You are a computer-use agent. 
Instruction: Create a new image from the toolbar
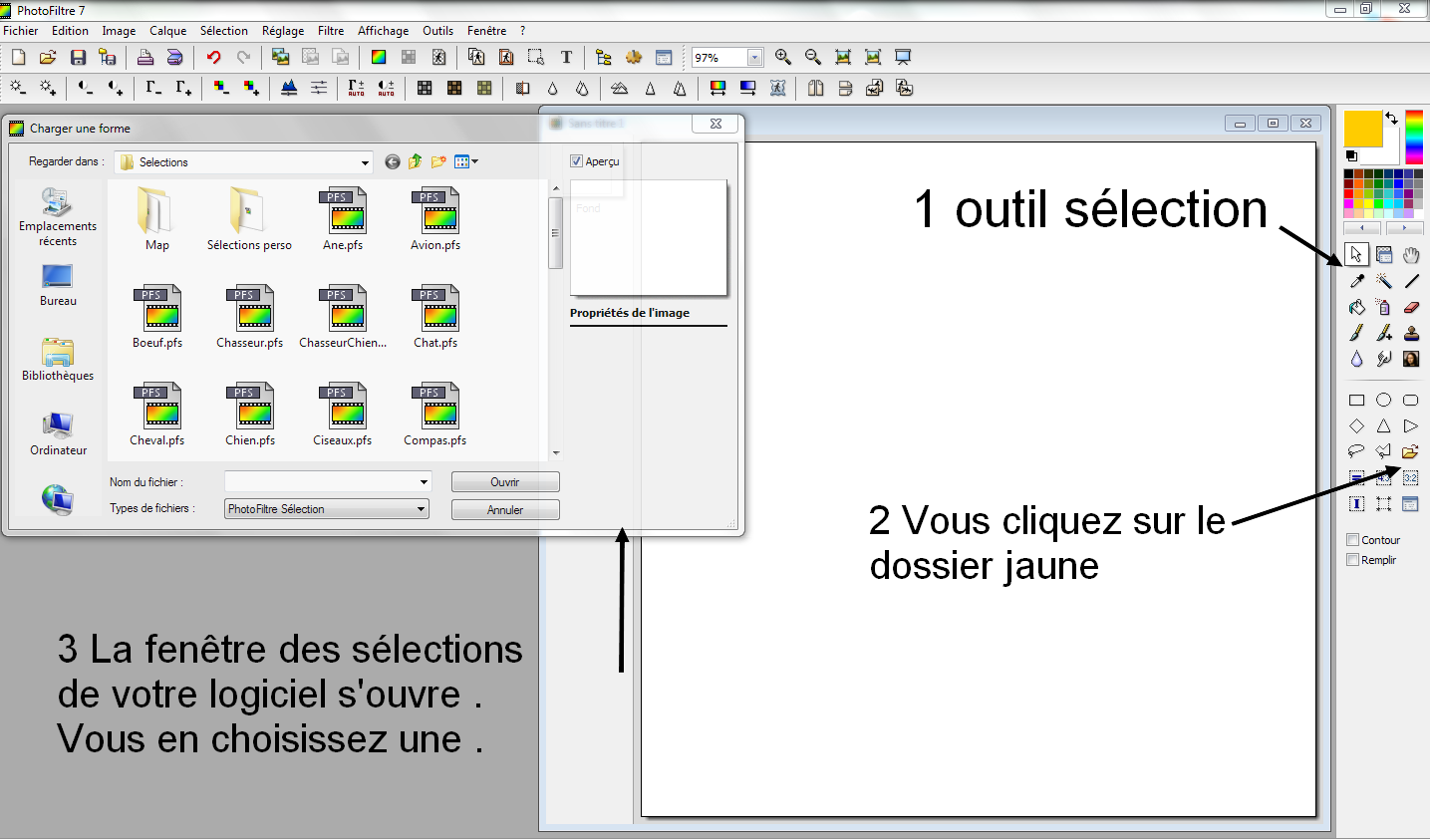coord(18,58)
